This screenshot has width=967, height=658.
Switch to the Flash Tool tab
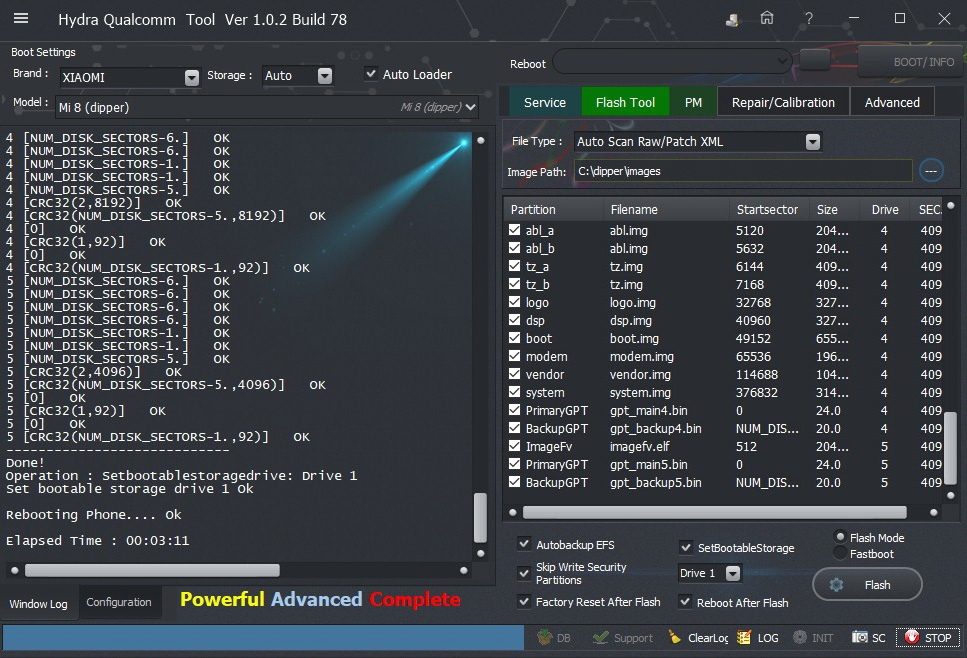(625, 102)
